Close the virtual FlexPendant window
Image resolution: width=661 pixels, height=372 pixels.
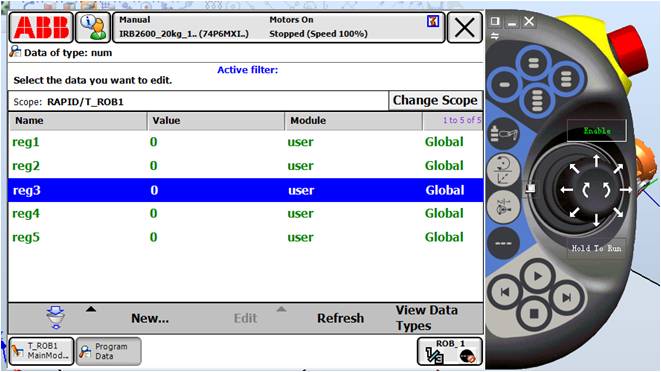(529, 22)
